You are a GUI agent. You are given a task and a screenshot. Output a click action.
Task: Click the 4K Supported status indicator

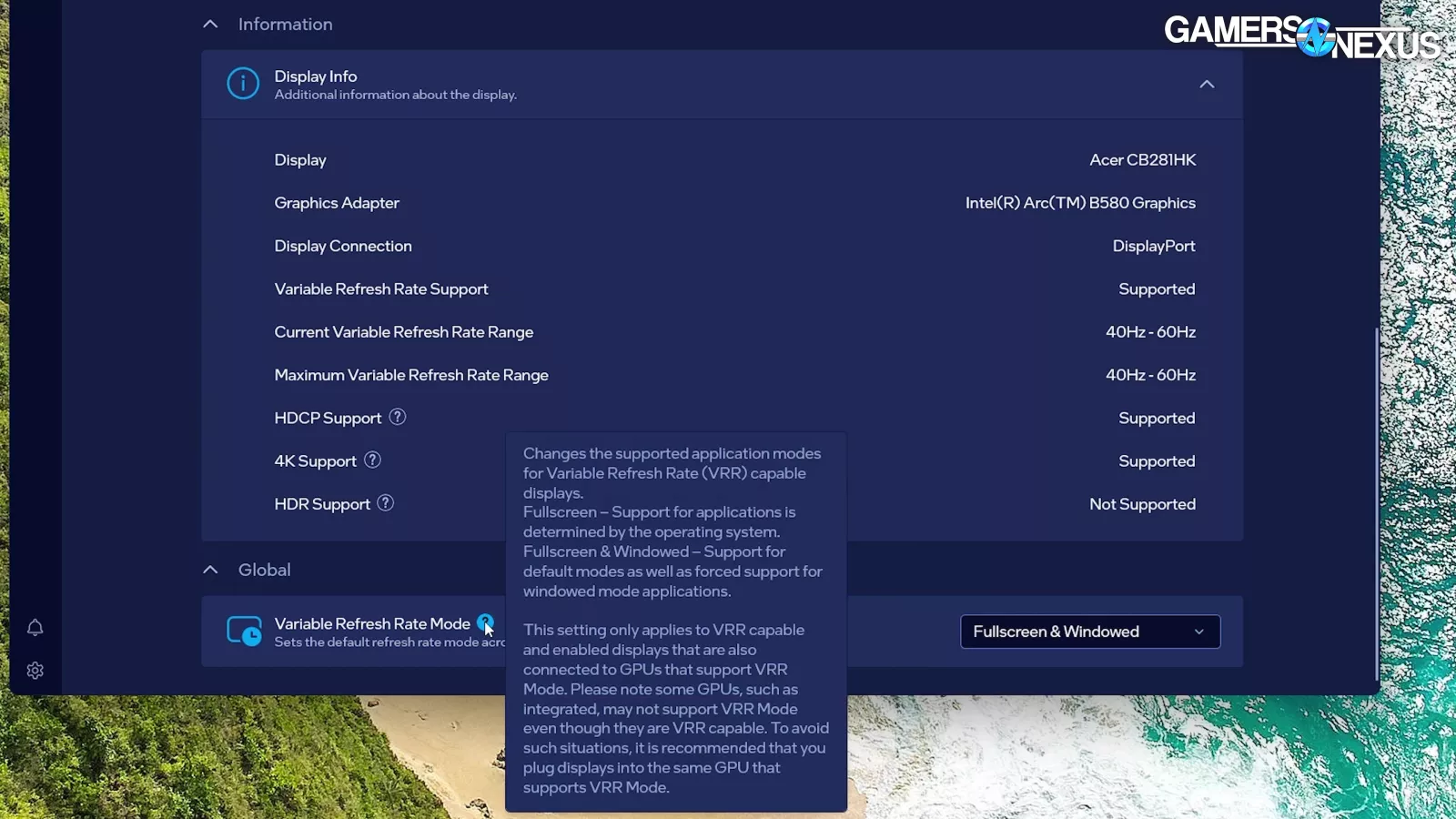(1157, 460)
